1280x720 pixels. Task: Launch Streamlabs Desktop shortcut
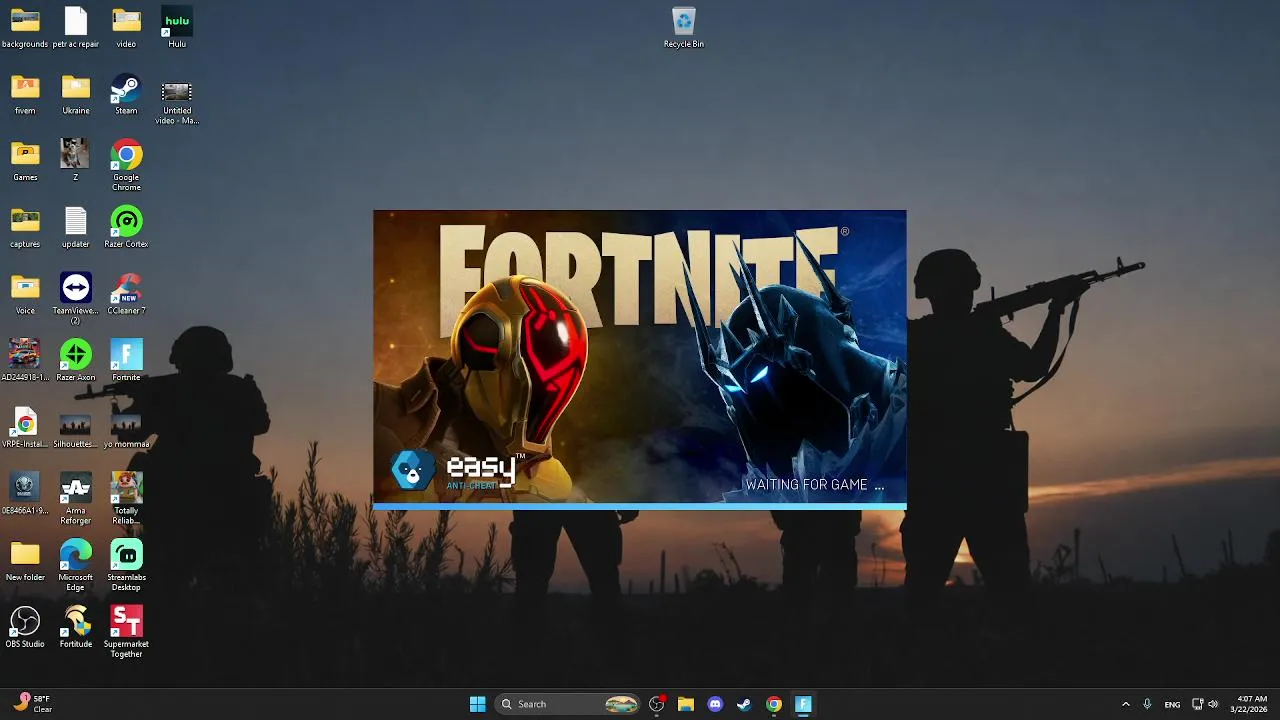click(126, 566)
